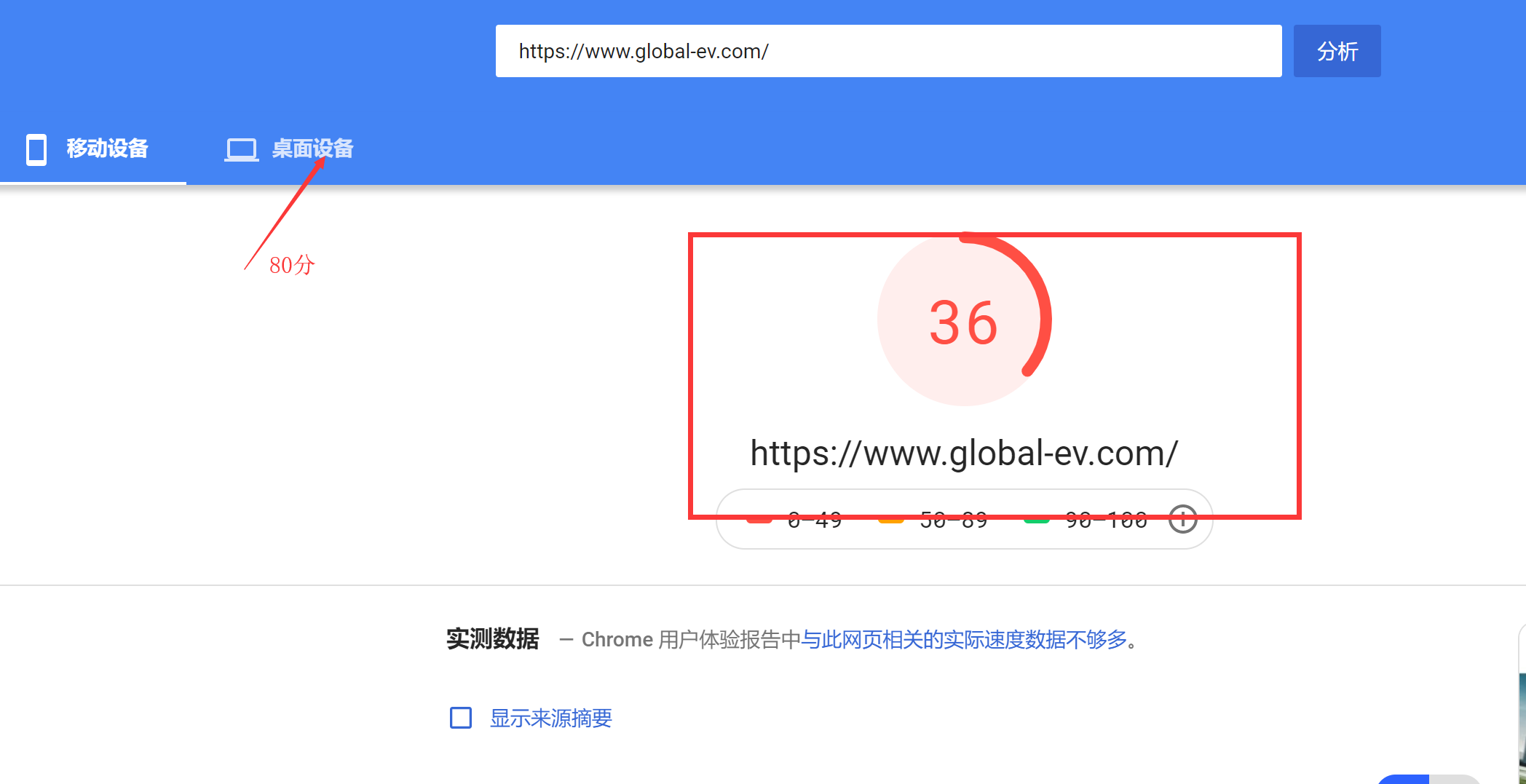The image size is (1526, 784).
Task: Click the page screenshot thumbnail at right edge
Action: (x=1522, y=728)
